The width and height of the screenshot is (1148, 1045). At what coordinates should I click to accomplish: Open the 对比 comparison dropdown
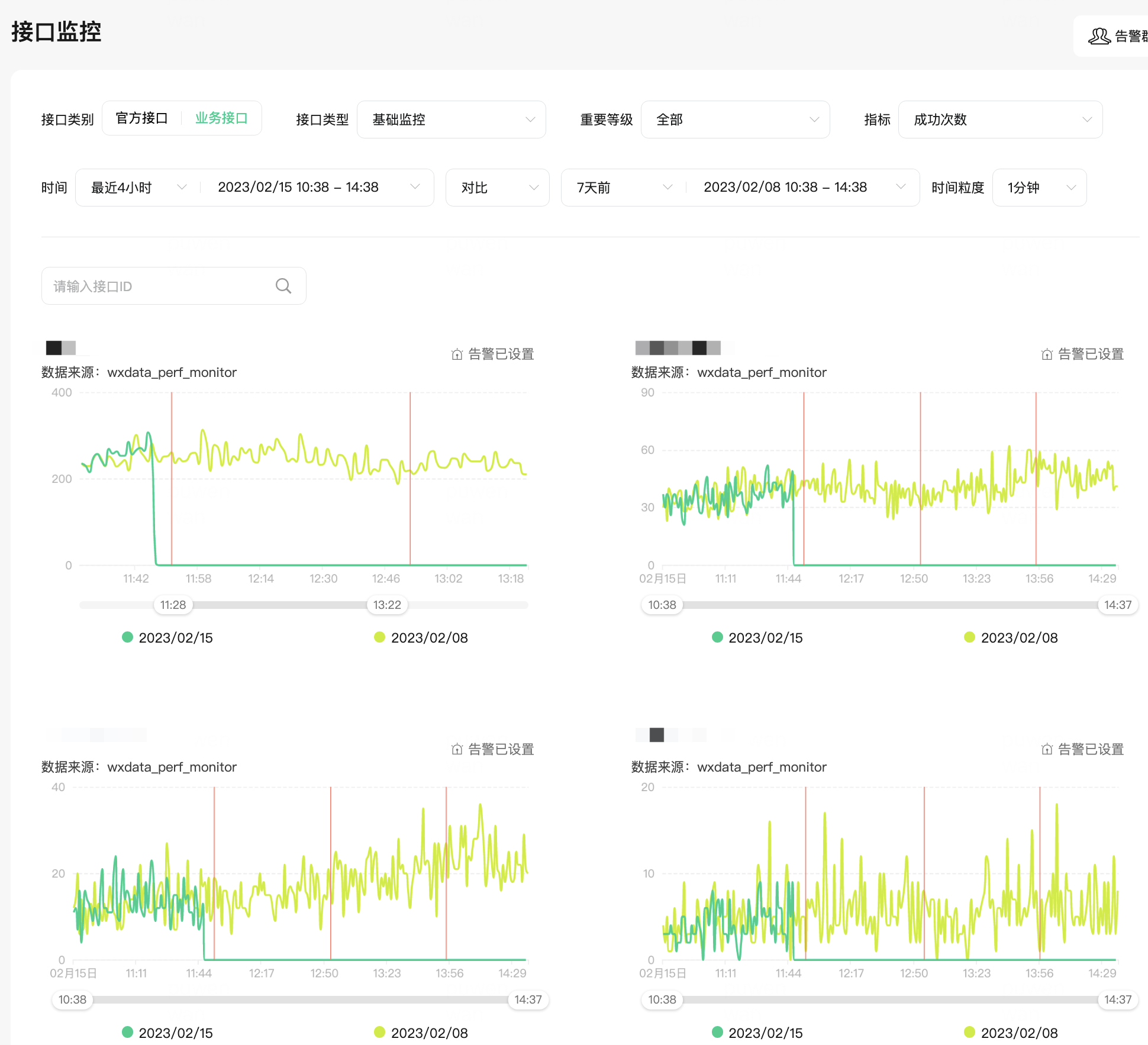(497, 188)
